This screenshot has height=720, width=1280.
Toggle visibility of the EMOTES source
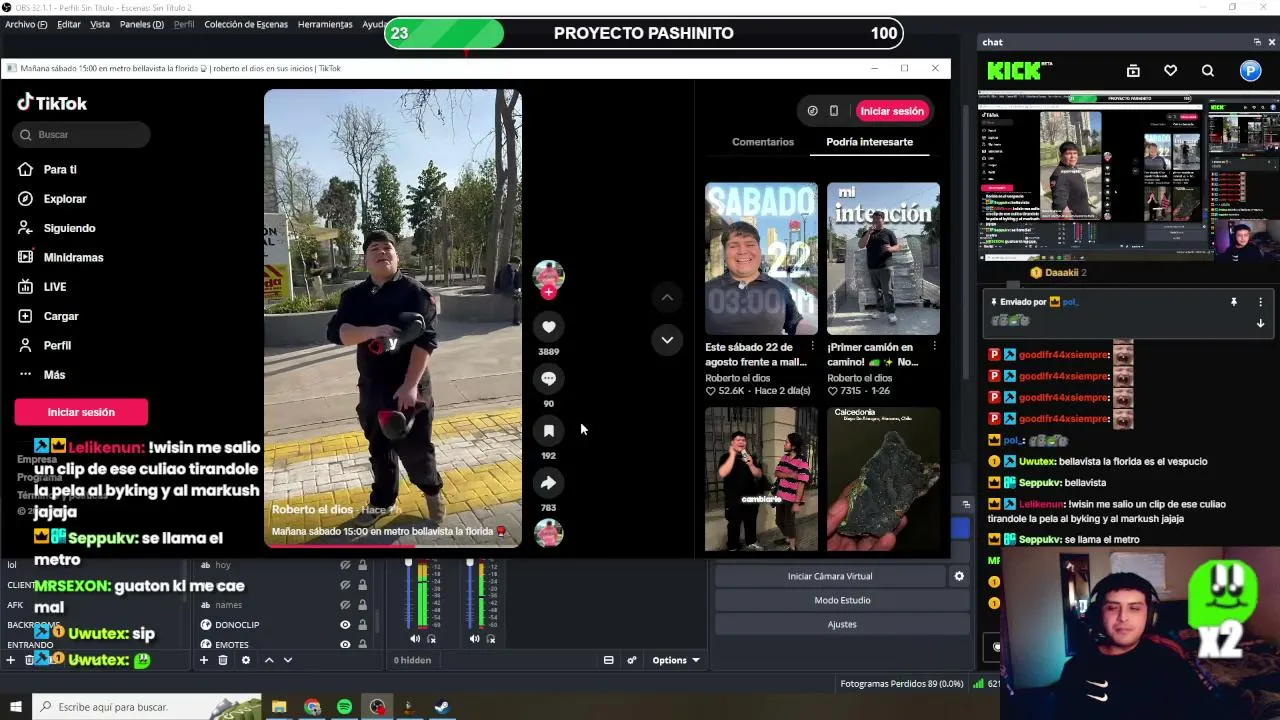pyautogui.click(x=345, y=645)
